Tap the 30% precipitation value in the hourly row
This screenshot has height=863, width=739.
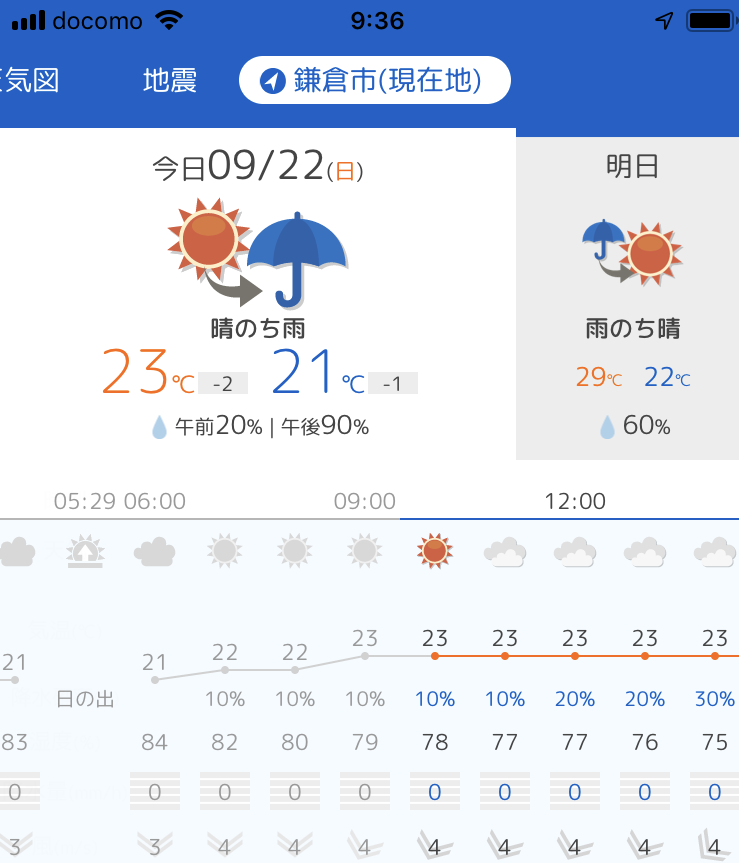tap(715, 699)
